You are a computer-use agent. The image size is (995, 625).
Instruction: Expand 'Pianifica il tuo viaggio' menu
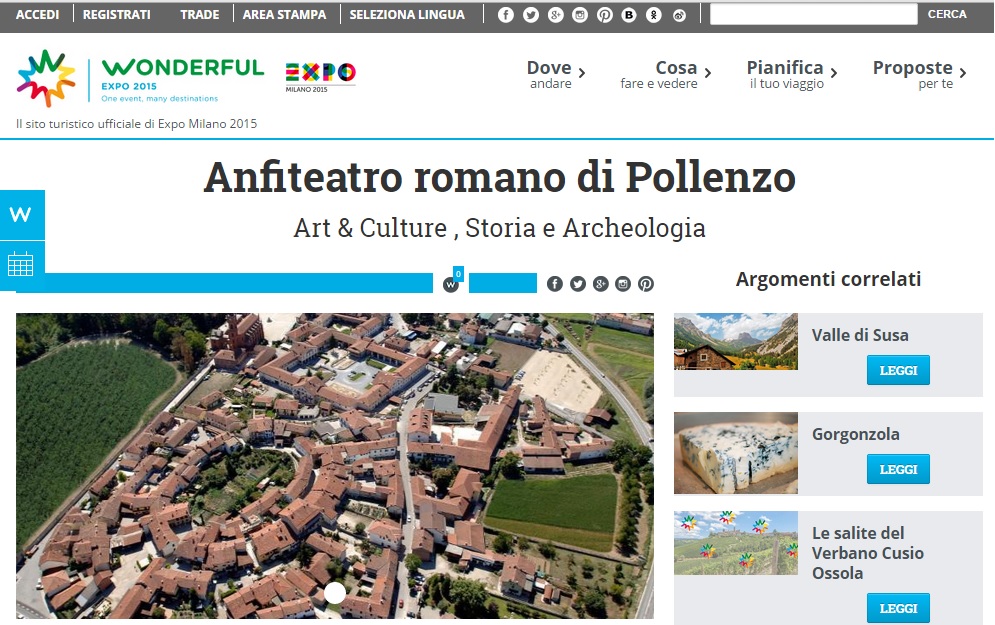click(791, 74)
